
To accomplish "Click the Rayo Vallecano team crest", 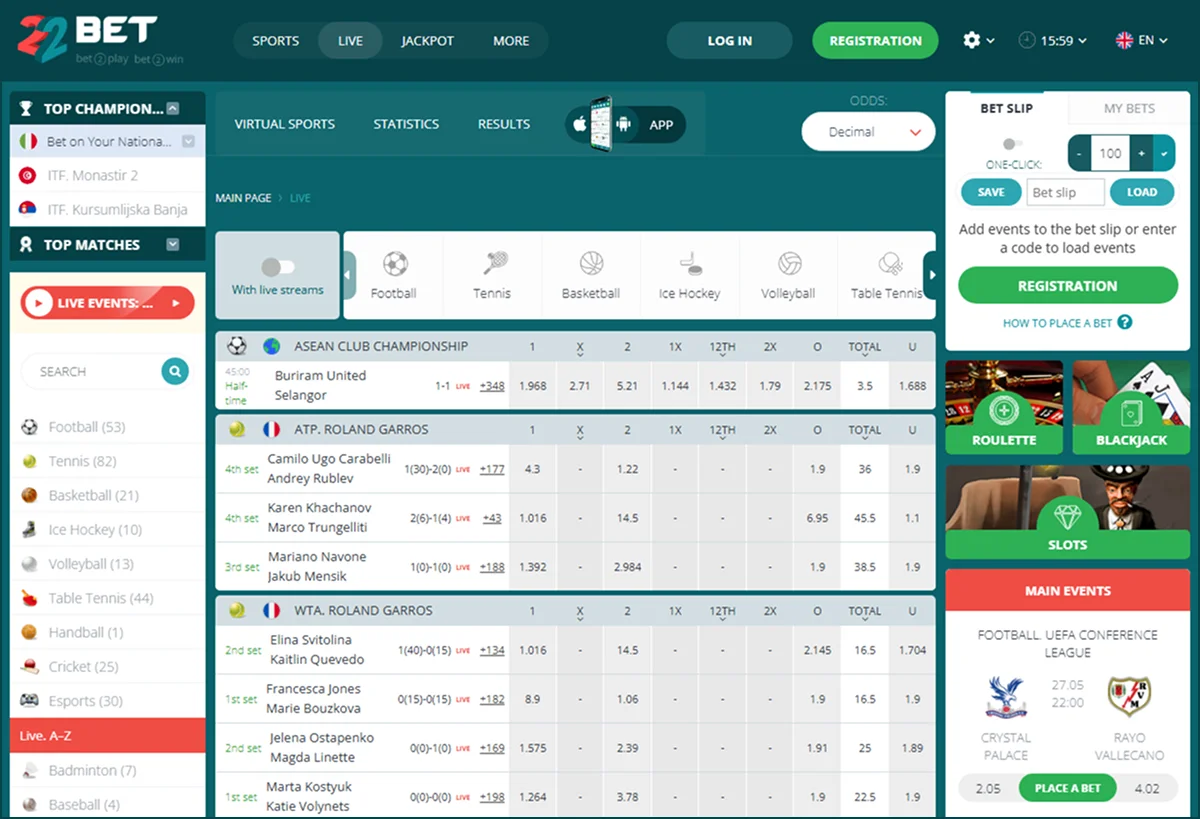I will (1129, 697).
